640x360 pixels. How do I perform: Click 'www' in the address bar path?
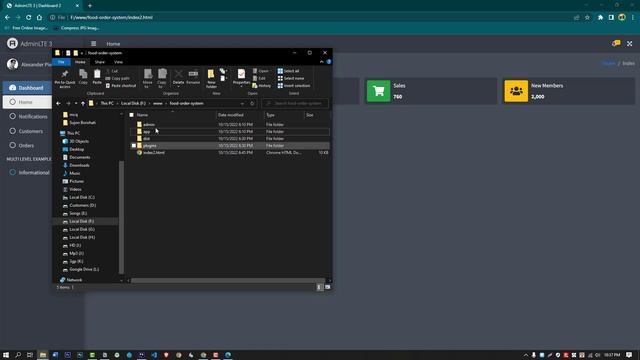[158, 104]
